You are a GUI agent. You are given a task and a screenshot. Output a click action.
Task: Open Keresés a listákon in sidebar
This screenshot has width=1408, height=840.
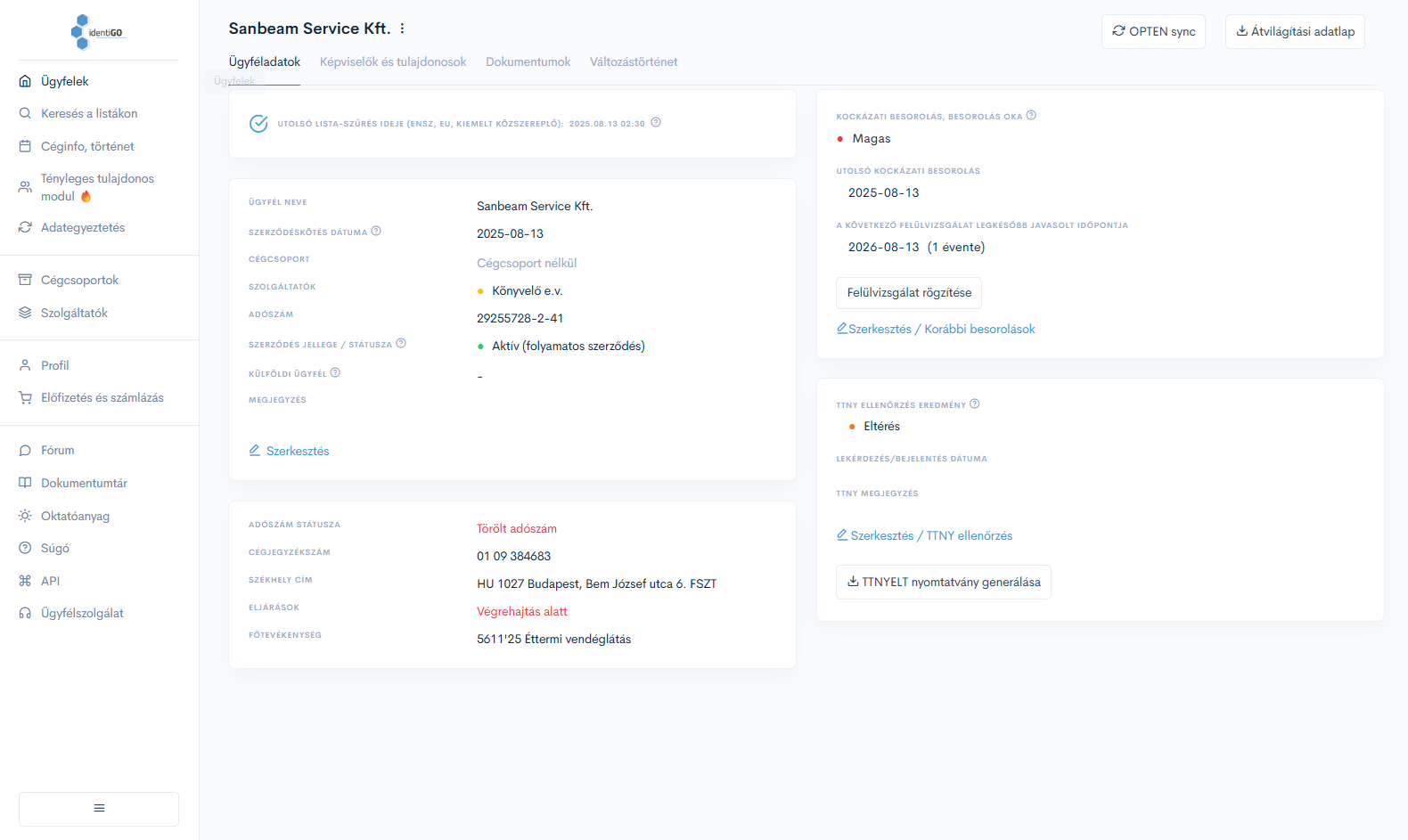tap(89, 113)
